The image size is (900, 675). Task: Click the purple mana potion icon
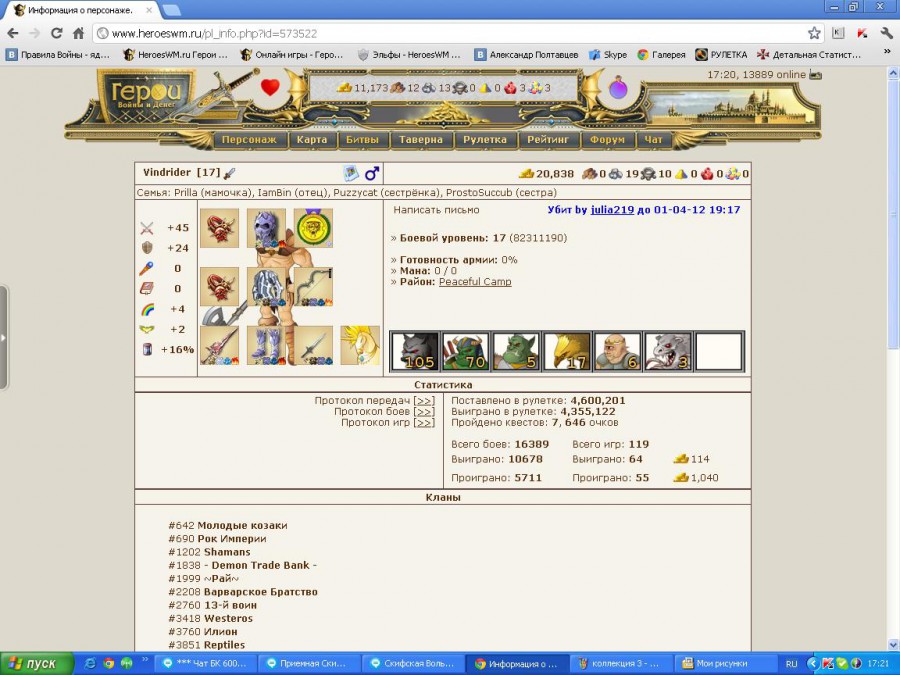click(x=619, y=88)
